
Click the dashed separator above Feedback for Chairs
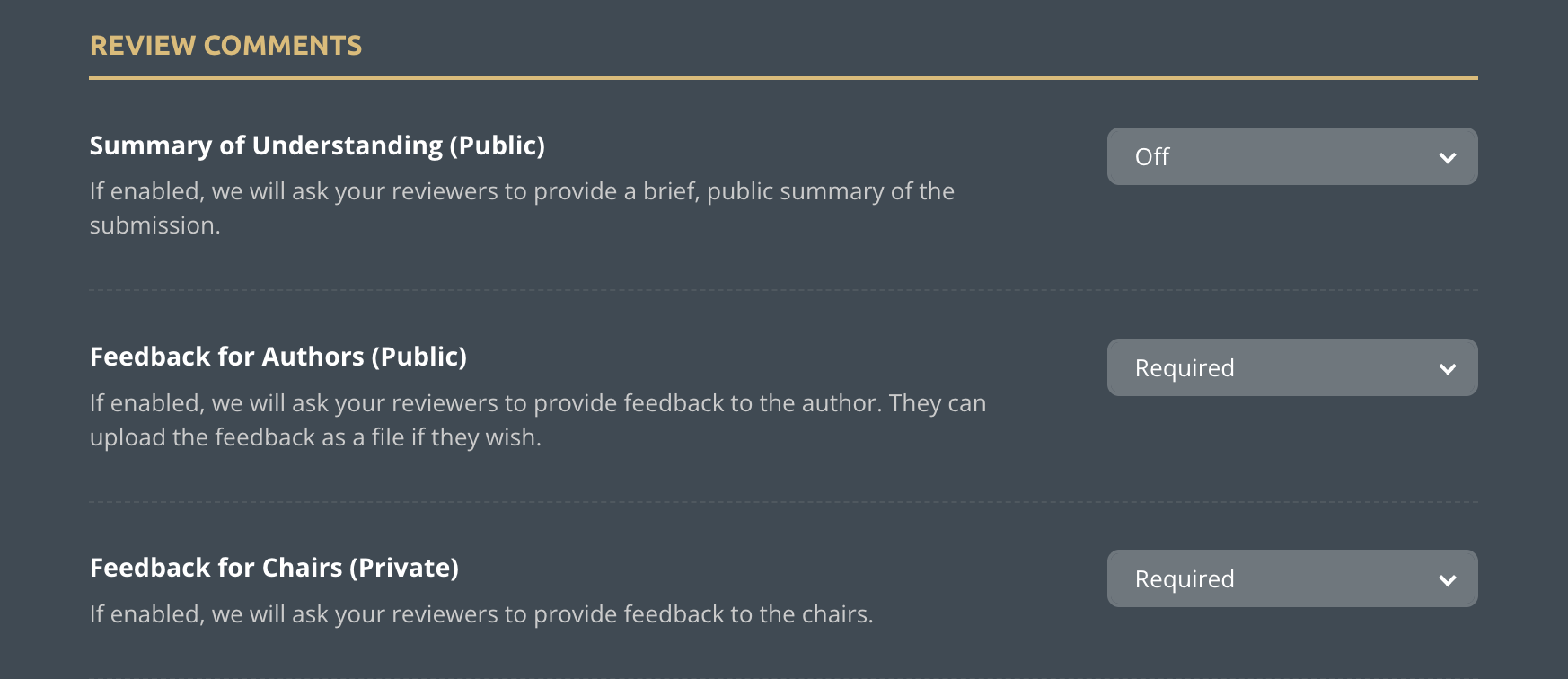point(783,502)
